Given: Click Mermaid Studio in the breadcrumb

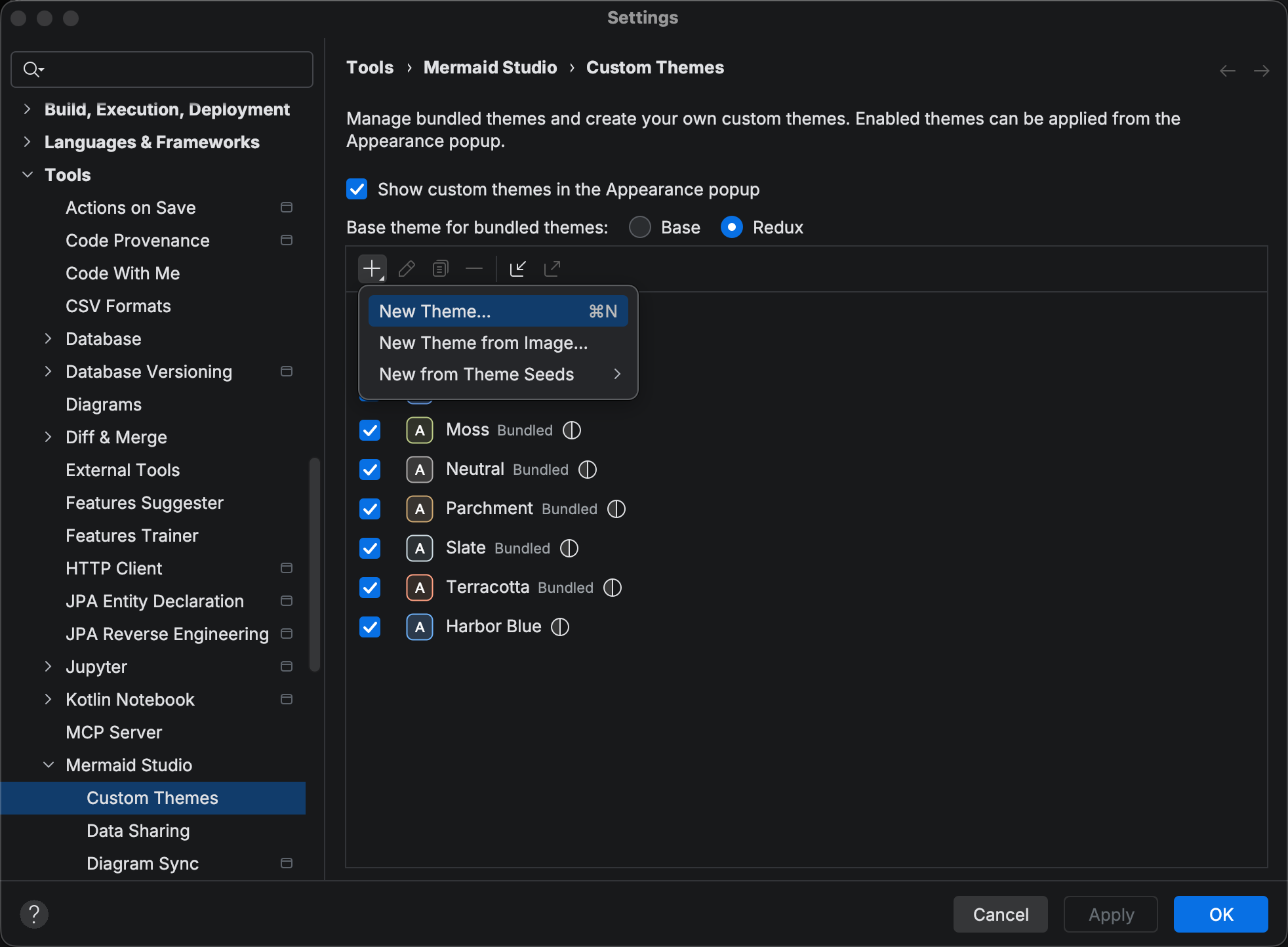Looking at the screenshot, I should [x=490, y=68].
